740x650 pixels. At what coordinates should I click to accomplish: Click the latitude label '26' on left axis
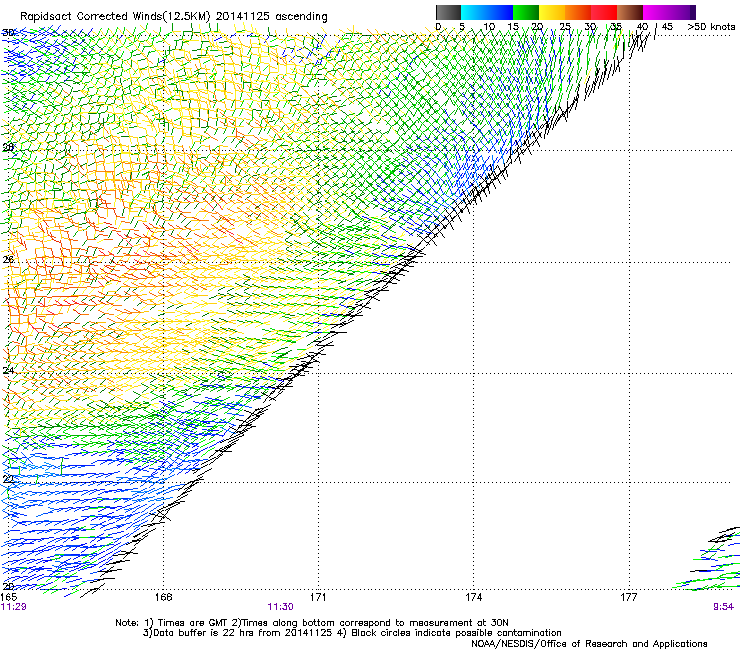click(8, 260)
